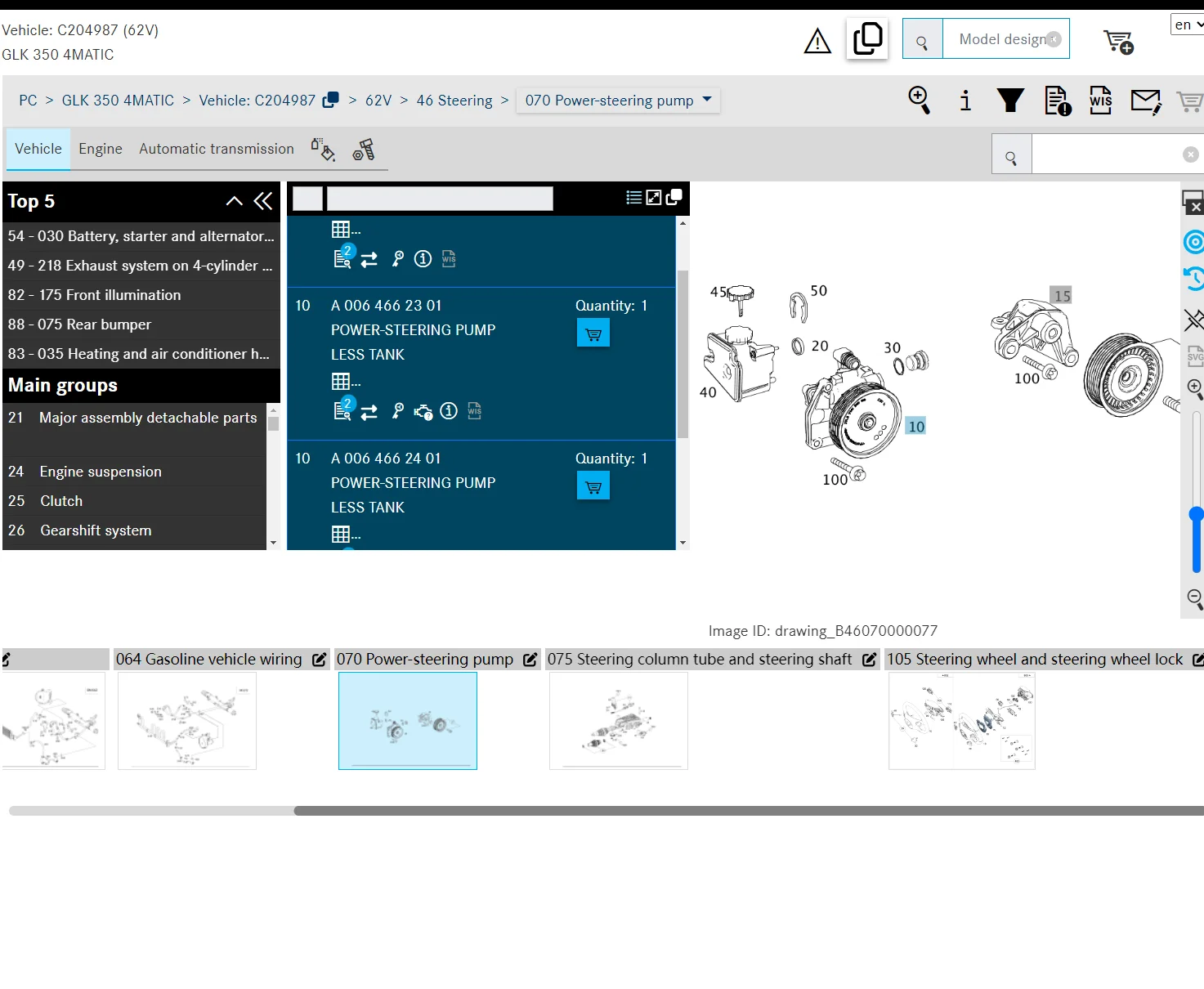Click the list view icon in parts panel header

click(633, 198)
